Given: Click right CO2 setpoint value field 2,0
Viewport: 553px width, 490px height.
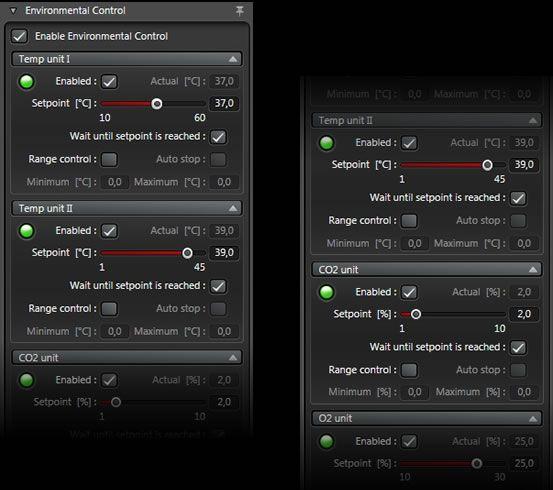Looking at the screenshot, I should pos(524,314).
